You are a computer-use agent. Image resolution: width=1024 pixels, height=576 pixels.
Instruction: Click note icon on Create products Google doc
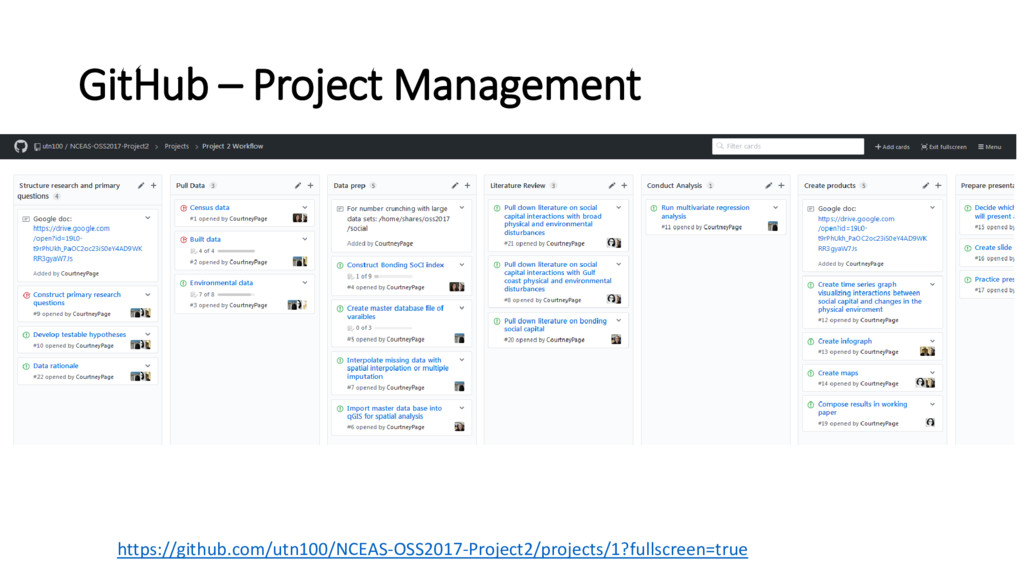pos(810,209)
